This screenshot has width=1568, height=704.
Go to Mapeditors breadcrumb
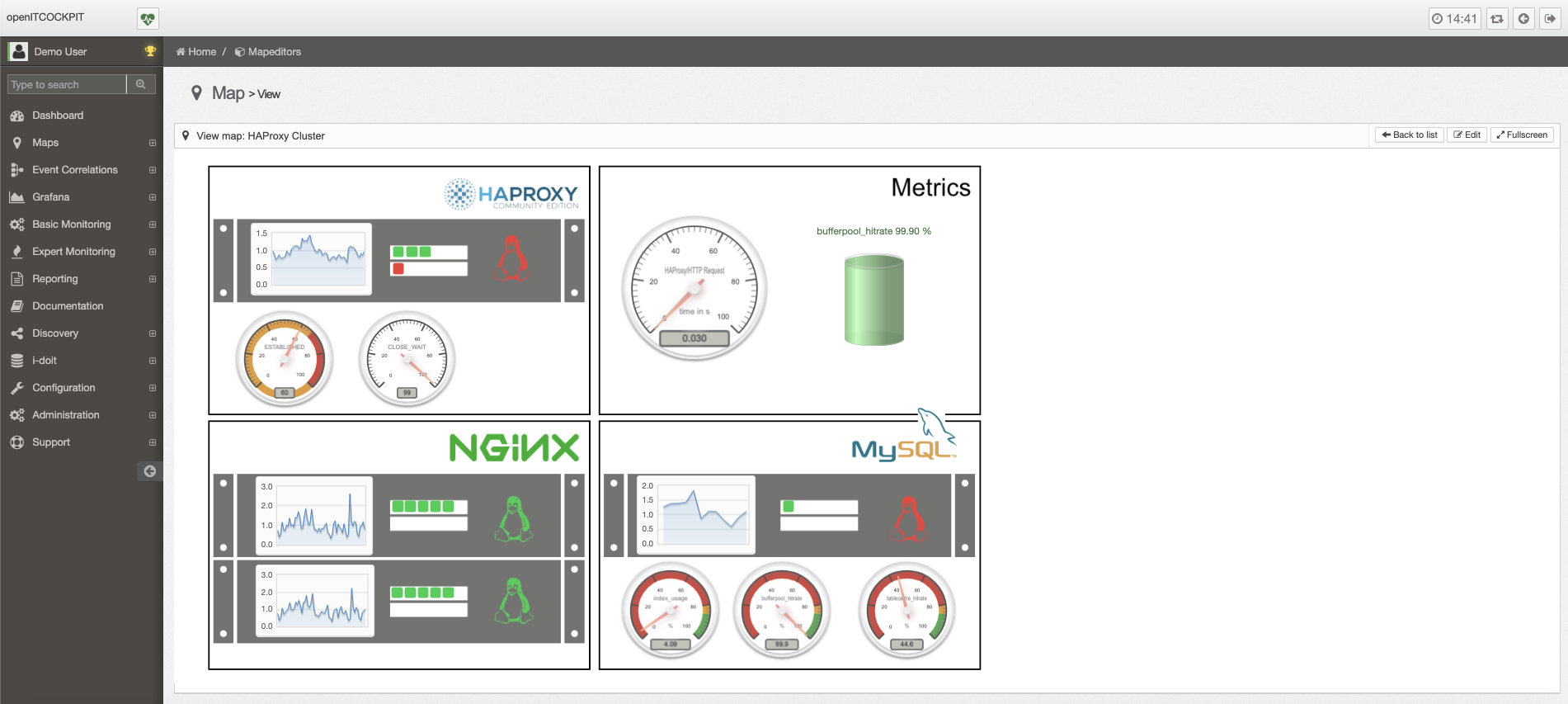(x=268, y=51)
